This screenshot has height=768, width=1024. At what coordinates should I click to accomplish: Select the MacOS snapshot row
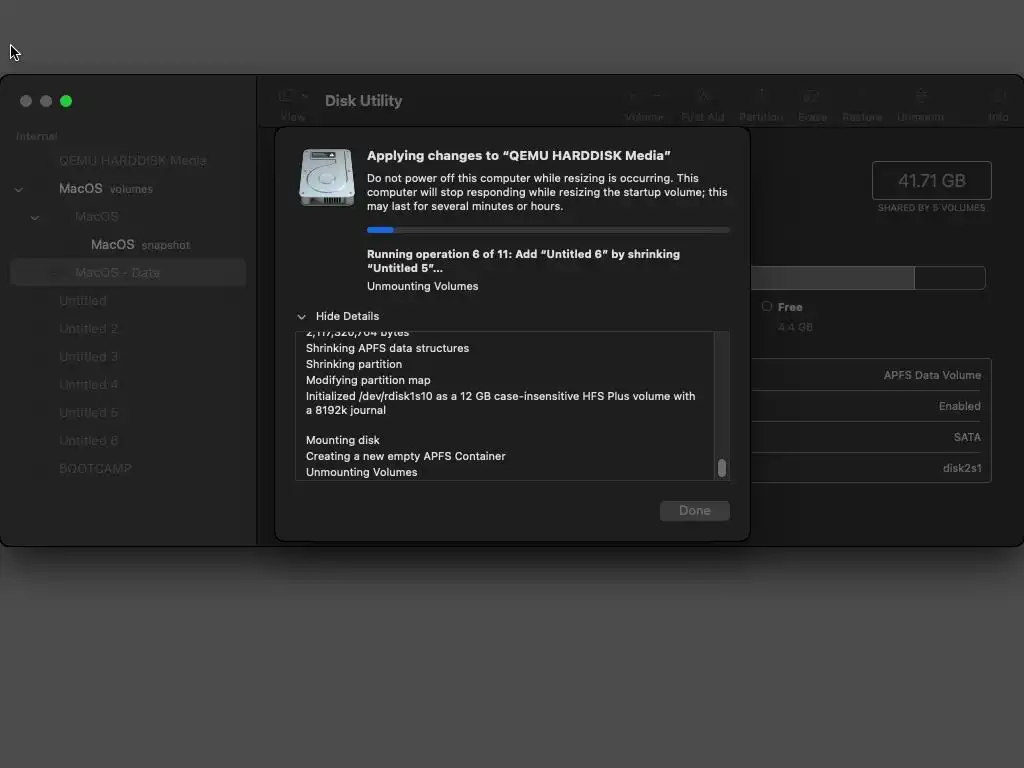point(128,245)
